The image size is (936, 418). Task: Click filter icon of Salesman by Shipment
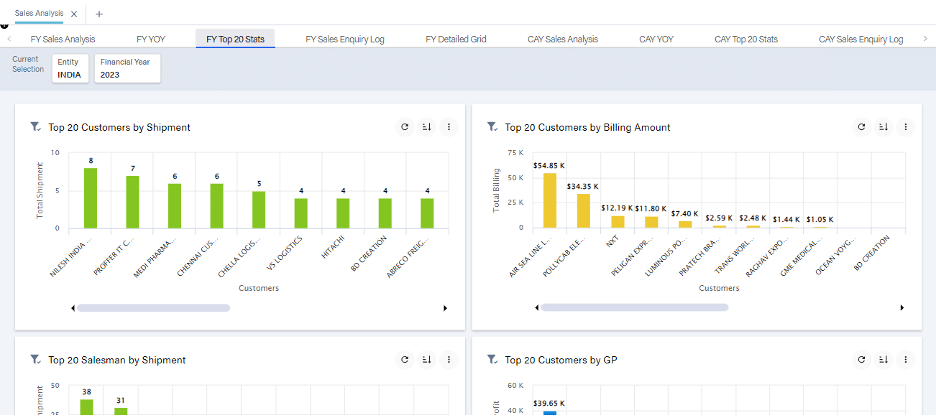pos(35,359)
